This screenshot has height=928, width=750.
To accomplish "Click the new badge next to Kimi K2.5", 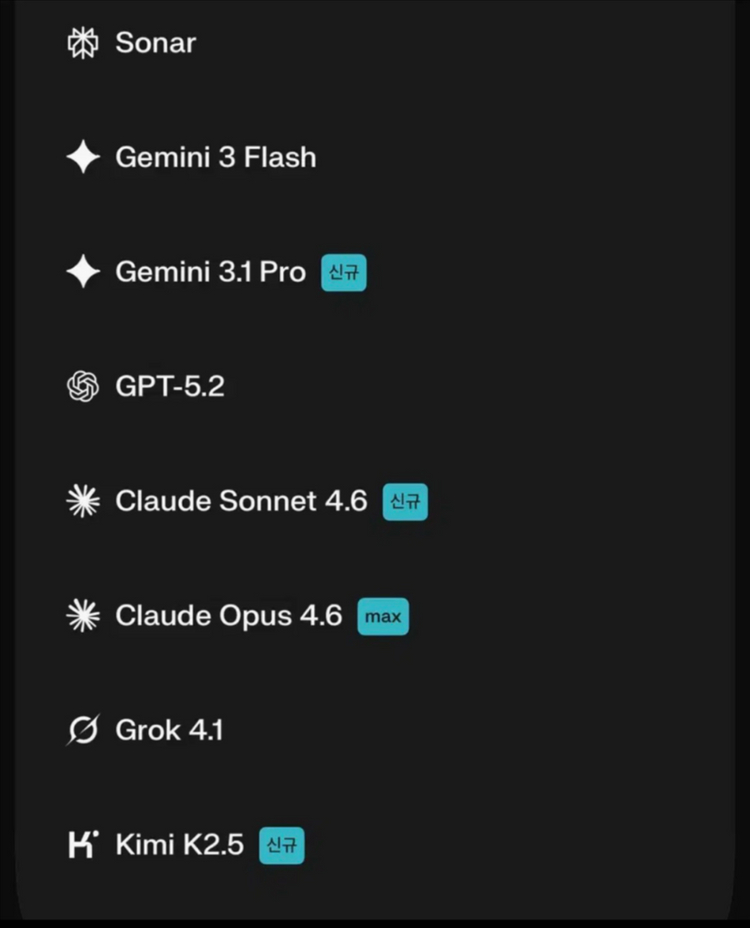I will pos(281,846).
